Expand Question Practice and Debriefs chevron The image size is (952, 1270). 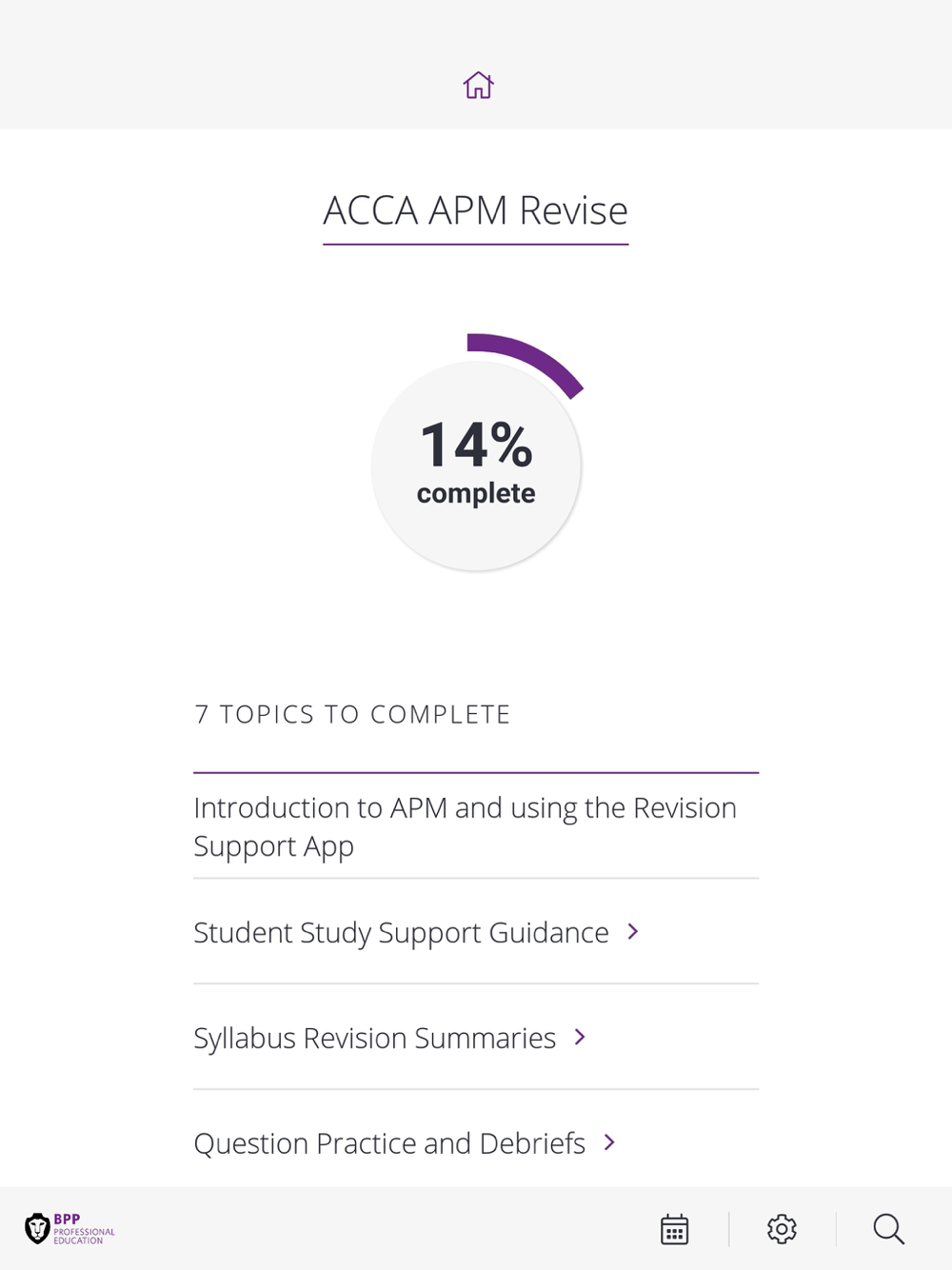coord(609,1142)
